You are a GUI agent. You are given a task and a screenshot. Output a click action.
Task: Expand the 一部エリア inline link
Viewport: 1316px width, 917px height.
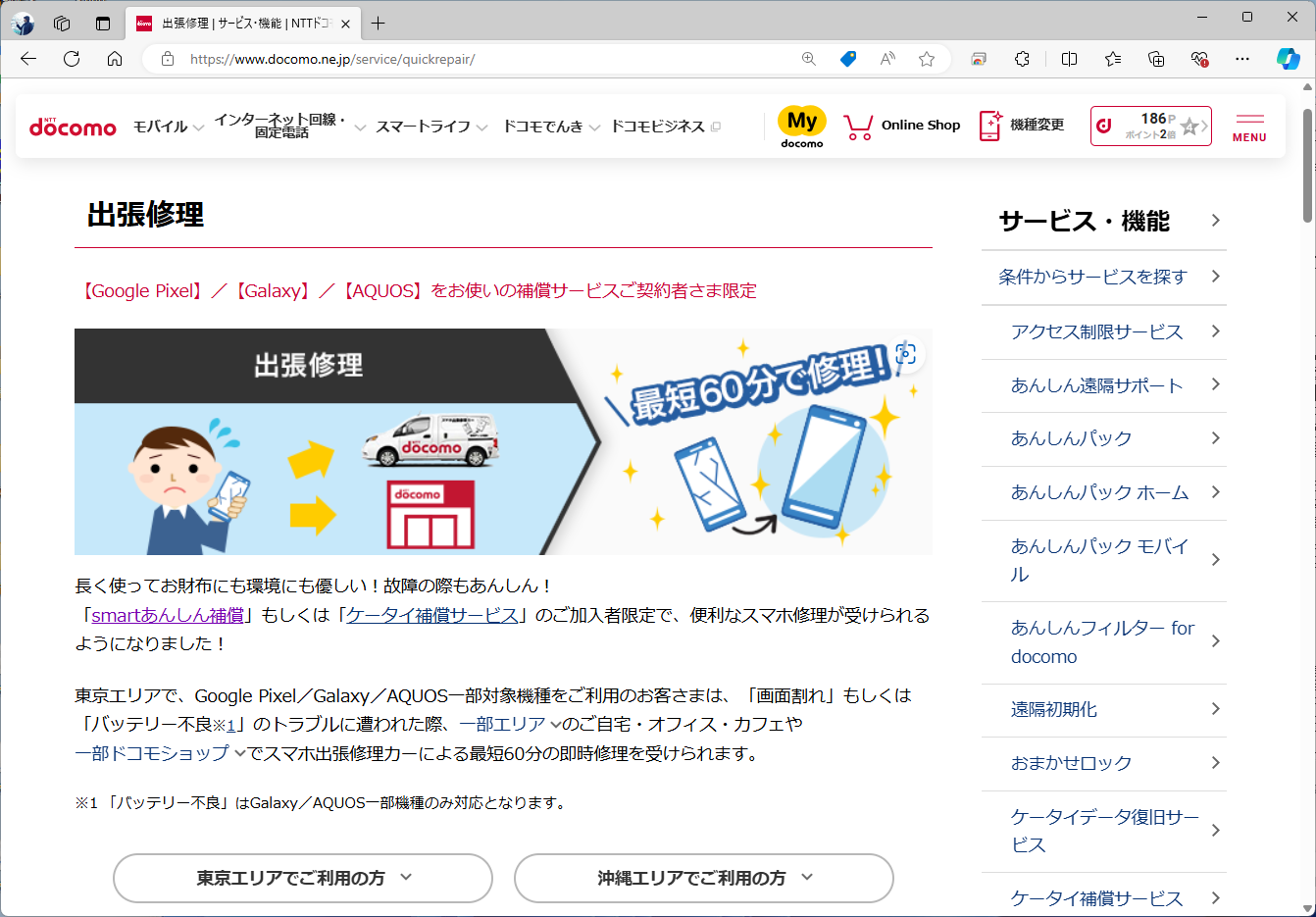click(x=510, y=724)
